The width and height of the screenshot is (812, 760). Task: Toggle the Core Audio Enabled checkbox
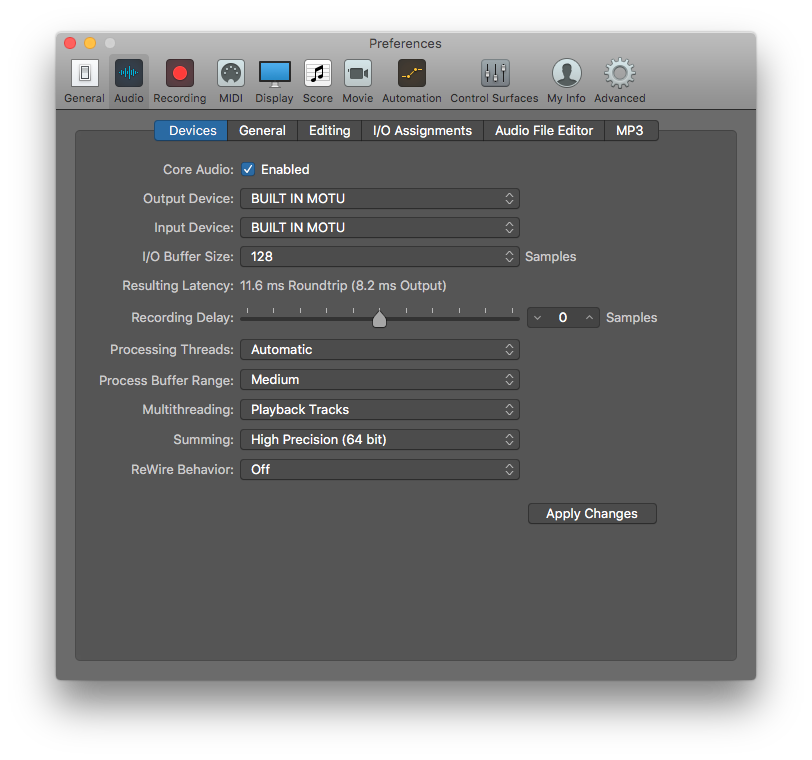point(248,169)
